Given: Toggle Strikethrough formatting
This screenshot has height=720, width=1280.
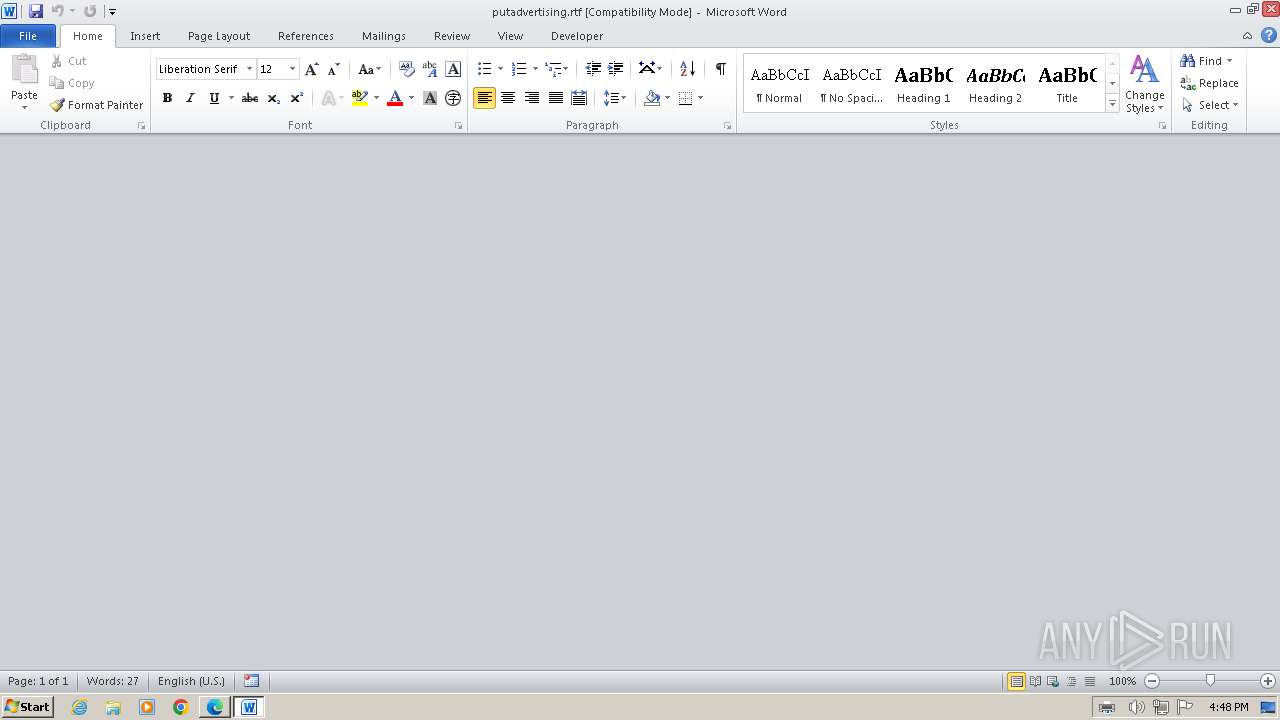Looking at the screenshot, I should 250,98.
